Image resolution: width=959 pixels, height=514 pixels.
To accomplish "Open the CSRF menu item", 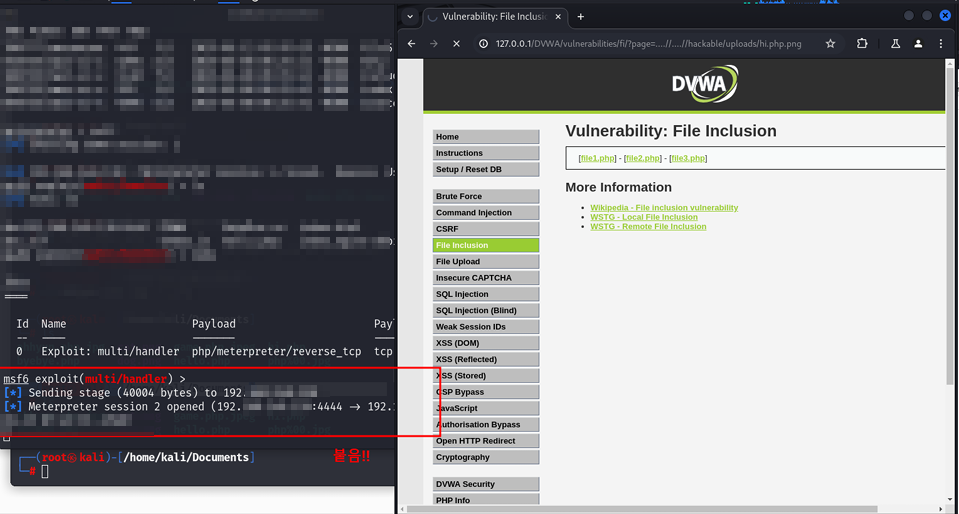I will pyautogui.click(x=486, y=229).
